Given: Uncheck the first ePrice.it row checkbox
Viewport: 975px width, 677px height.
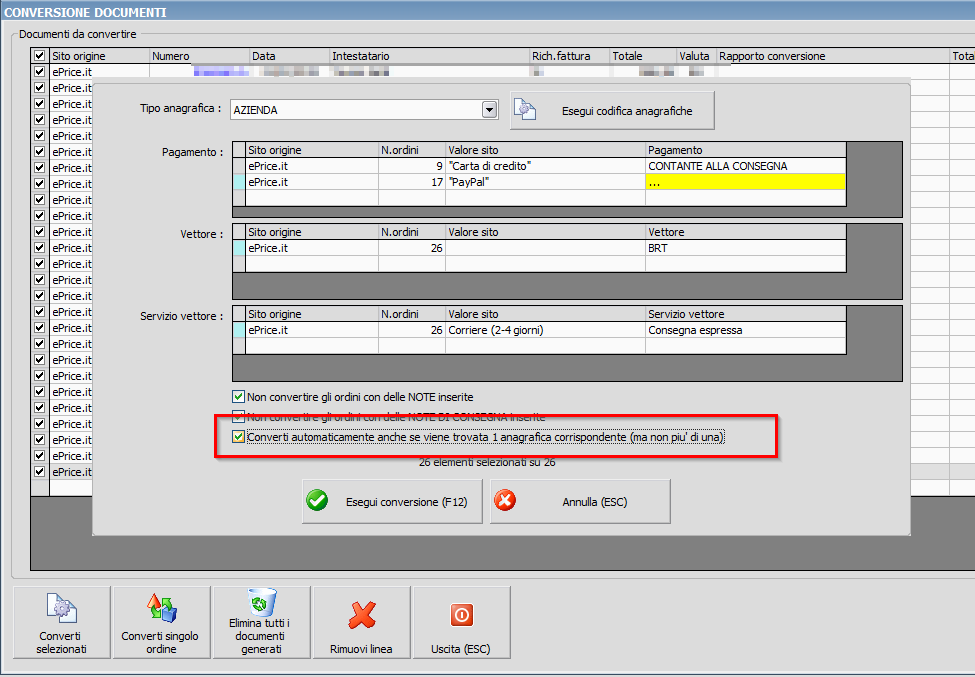Looking at the screenshot, I should [40, 71].
